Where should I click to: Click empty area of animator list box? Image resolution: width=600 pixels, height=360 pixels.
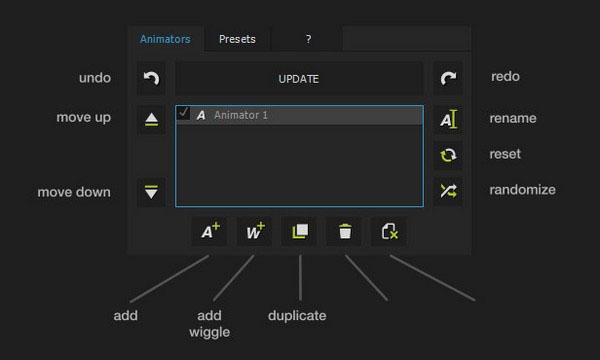tap(299, 165)
